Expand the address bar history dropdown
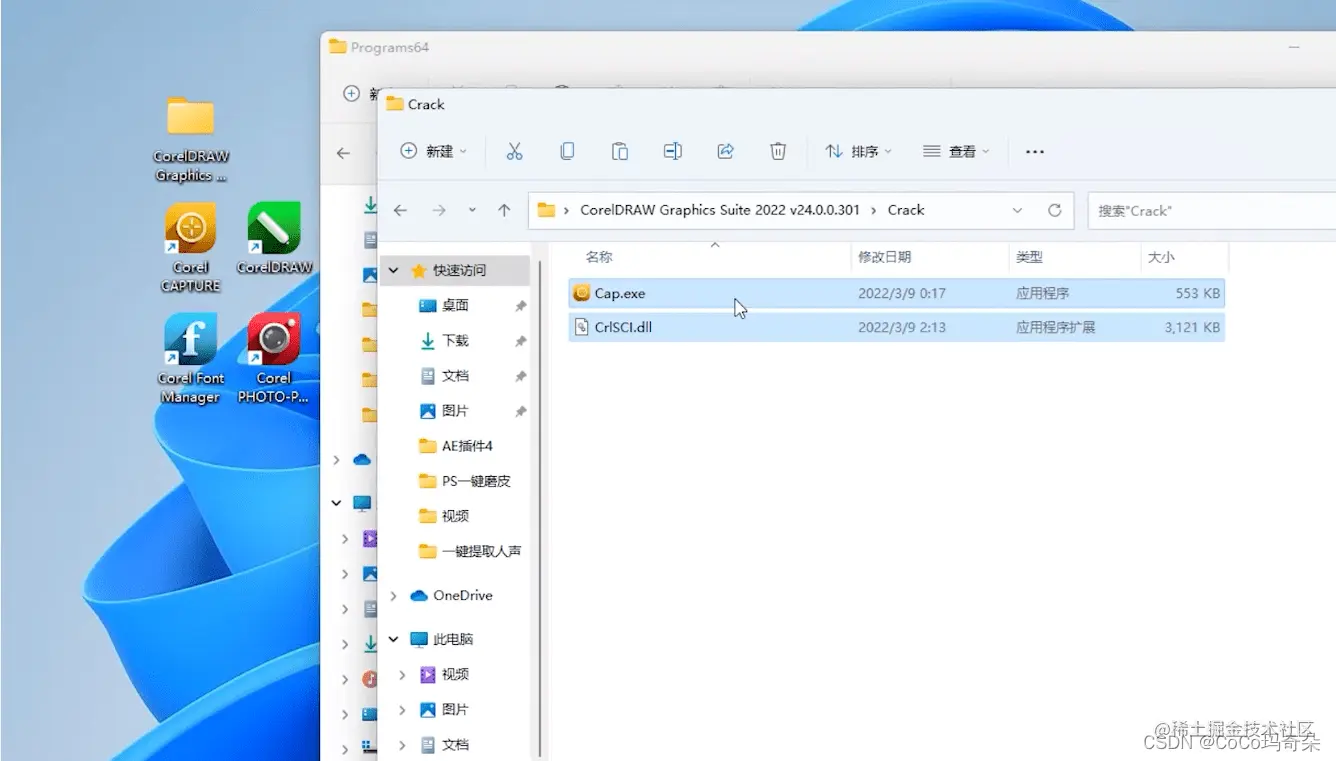Viewport: 1336px width, 761px height. (x=1018, y=210)
